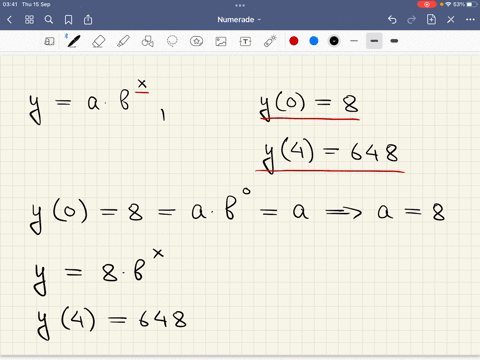Select the Lasso selection tool
Viewport: 480px width, 360px height.
[x=172, y=41]
